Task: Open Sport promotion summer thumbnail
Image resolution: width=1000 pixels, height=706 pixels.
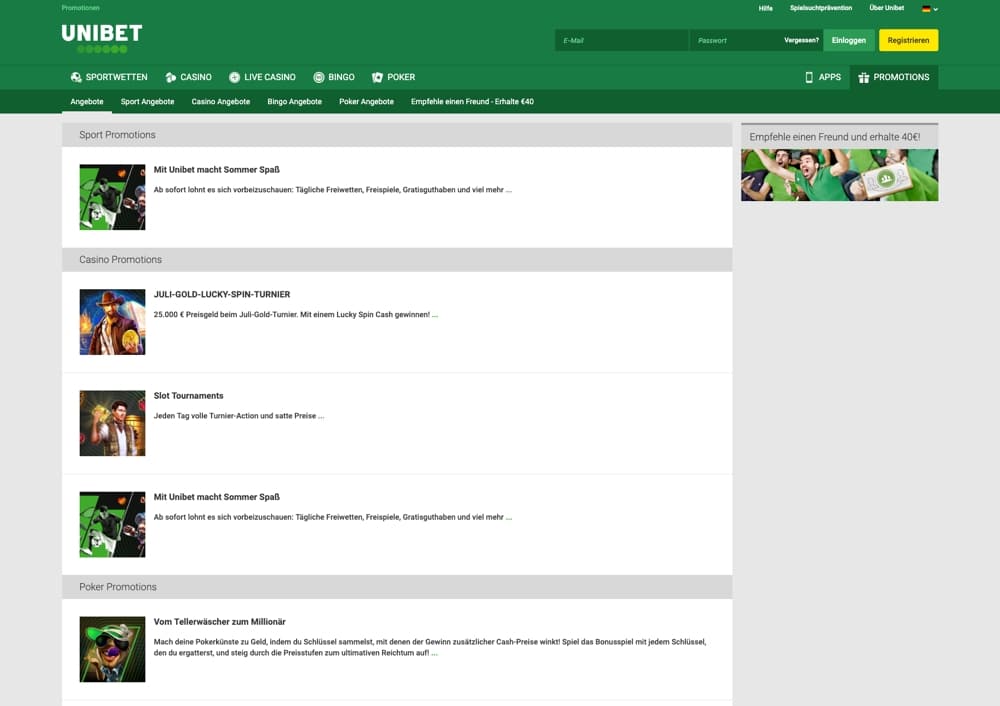Action: (112, 197)
